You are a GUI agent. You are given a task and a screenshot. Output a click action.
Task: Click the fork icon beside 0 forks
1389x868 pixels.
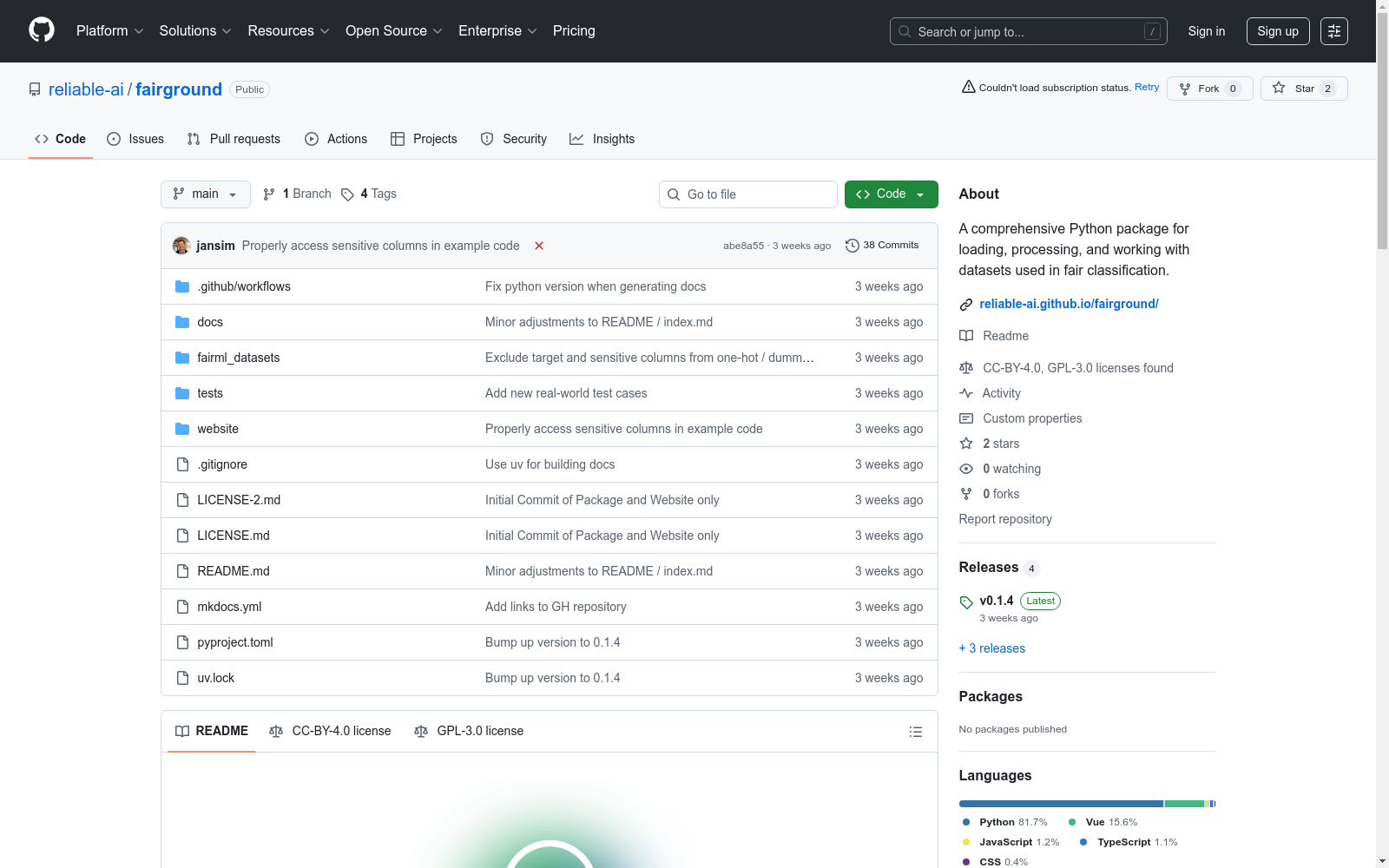(x=966, y=494)
